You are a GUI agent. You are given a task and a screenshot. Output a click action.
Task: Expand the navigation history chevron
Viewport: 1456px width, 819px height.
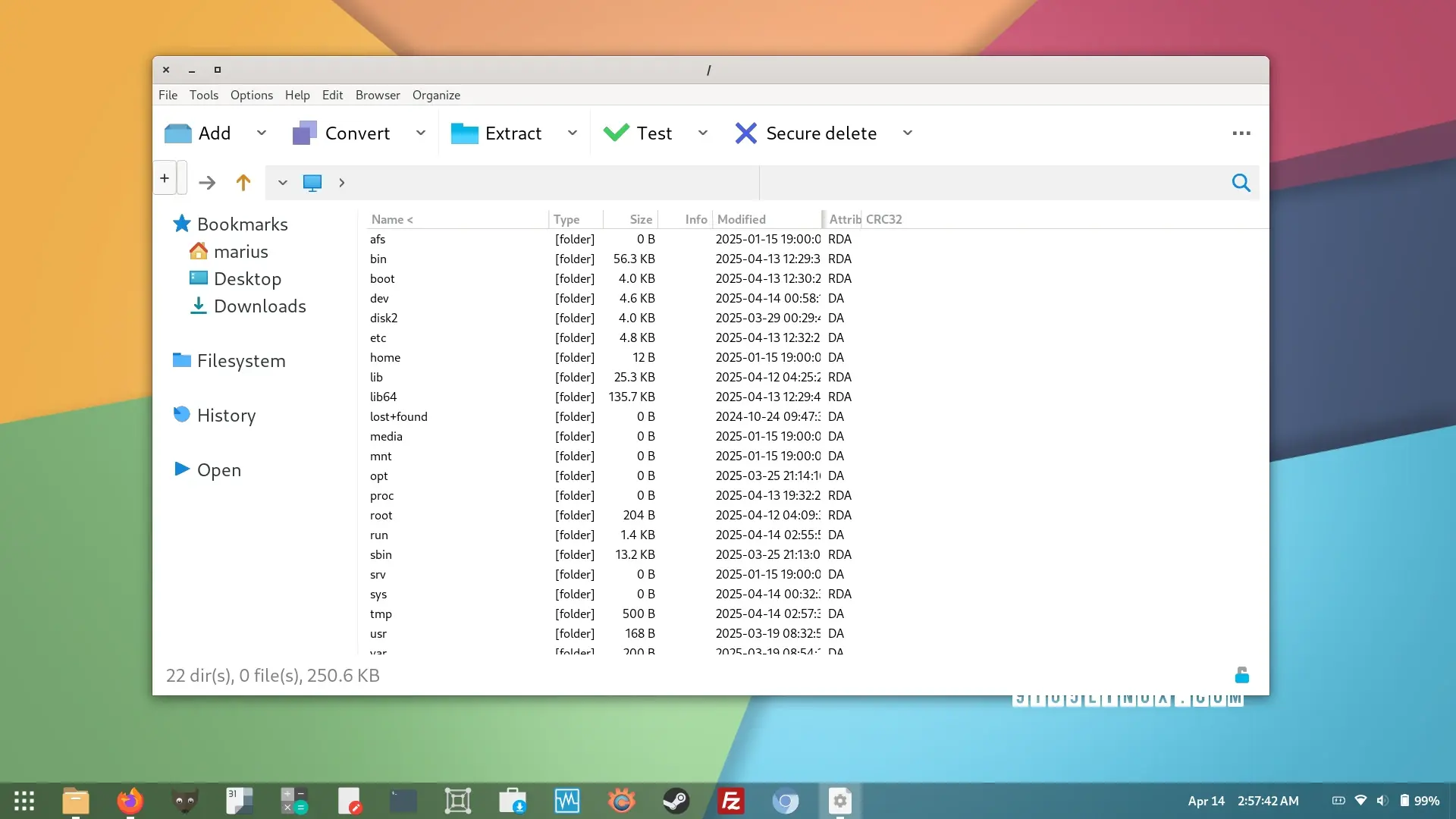click(x=282, y=183)
